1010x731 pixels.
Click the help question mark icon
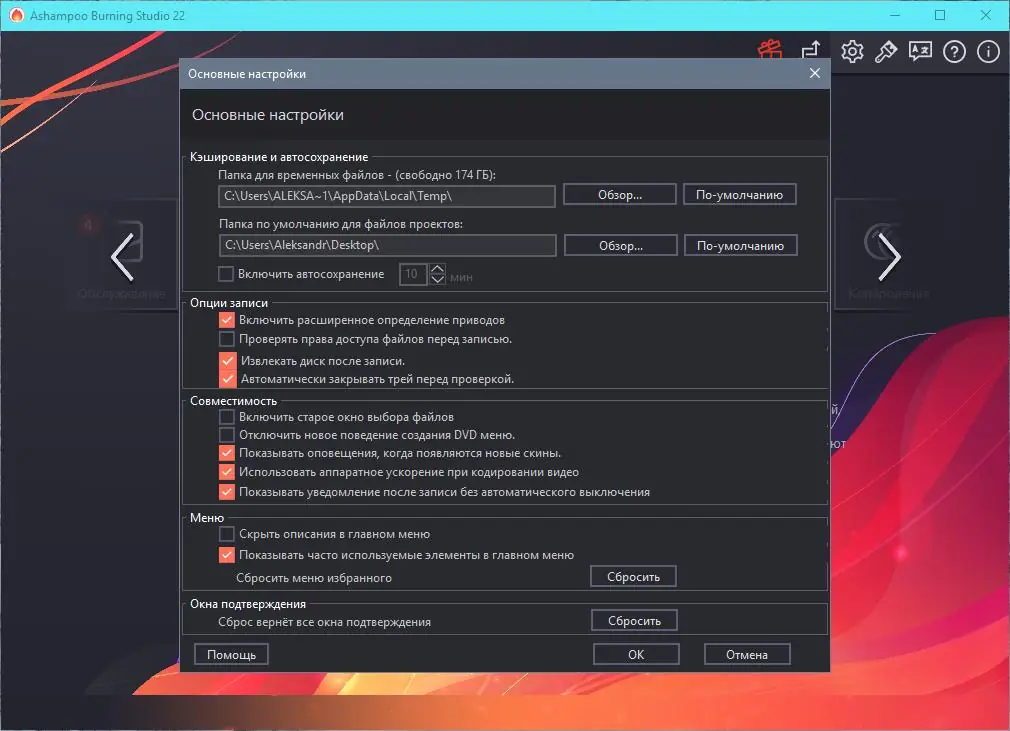[954, 51]
